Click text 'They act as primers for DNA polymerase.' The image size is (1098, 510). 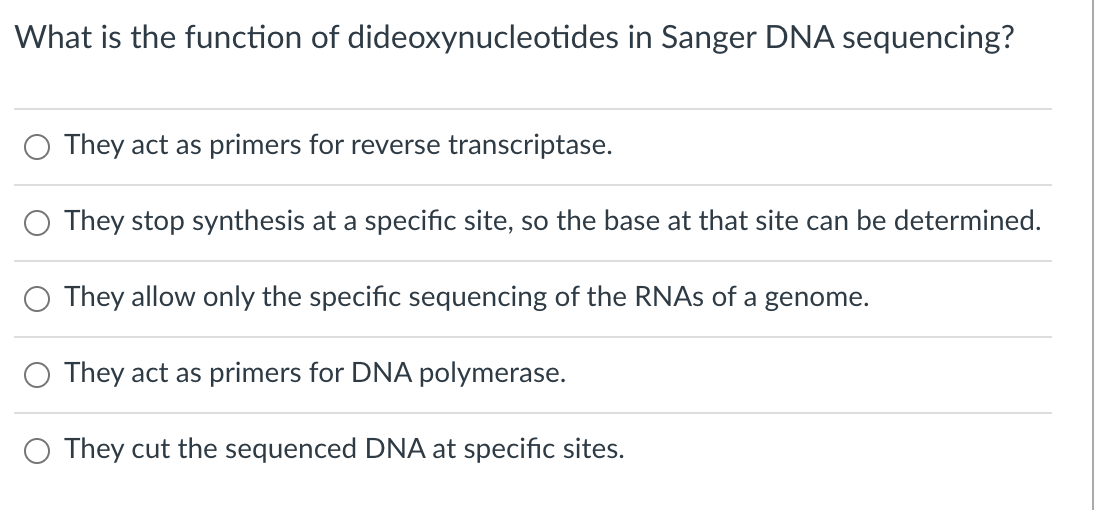coord(315,373)
